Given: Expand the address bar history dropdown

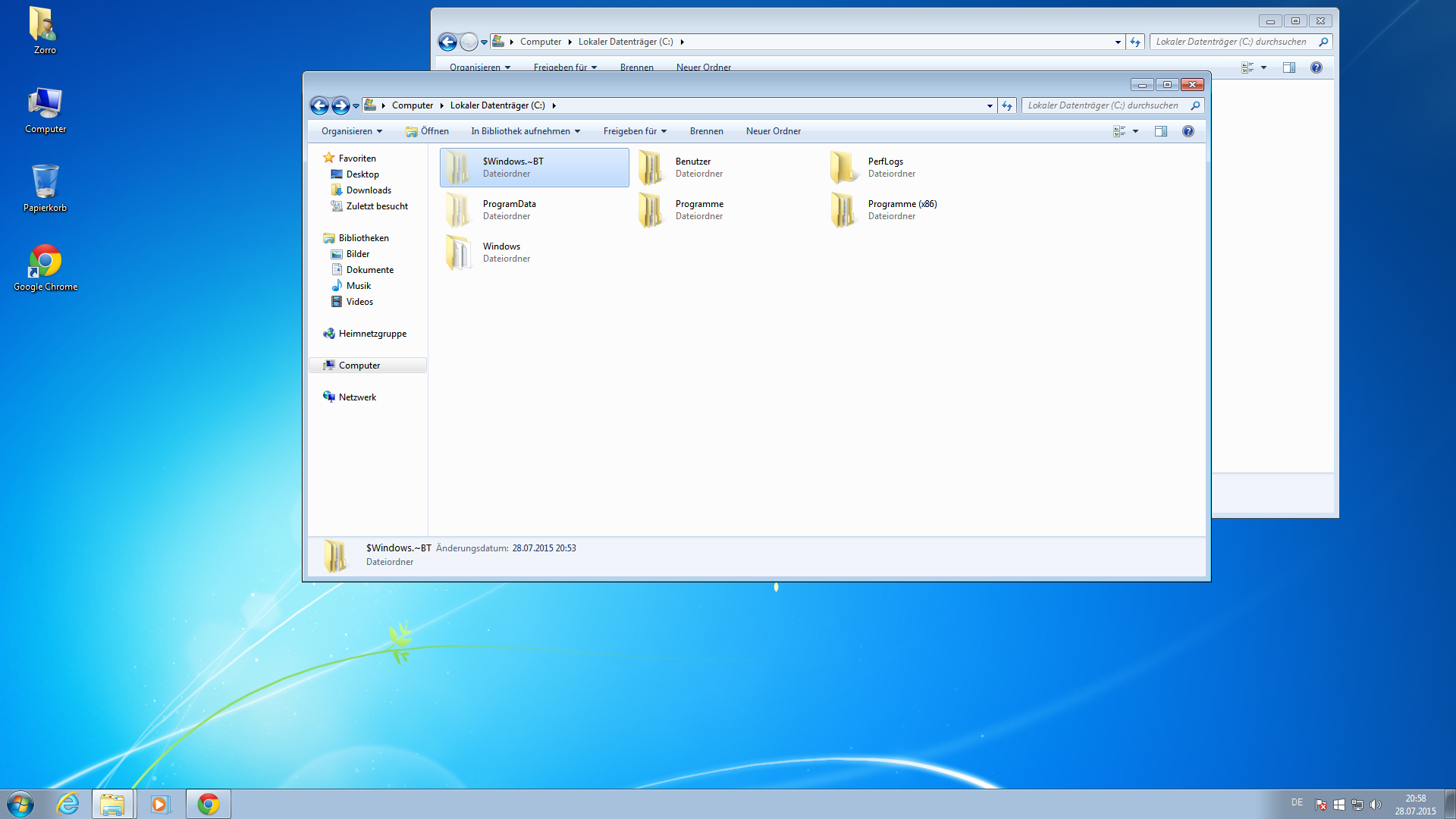Looking at the screenshot, I should click(x=990, y=106).
